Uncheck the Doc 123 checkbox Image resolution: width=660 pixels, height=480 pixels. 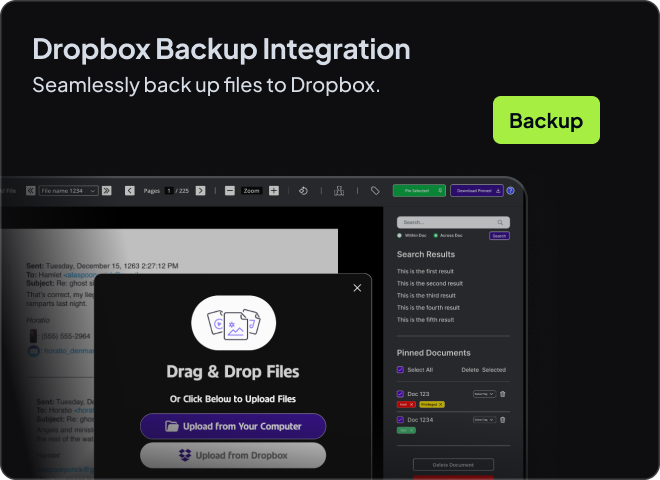tap(400, 393)
